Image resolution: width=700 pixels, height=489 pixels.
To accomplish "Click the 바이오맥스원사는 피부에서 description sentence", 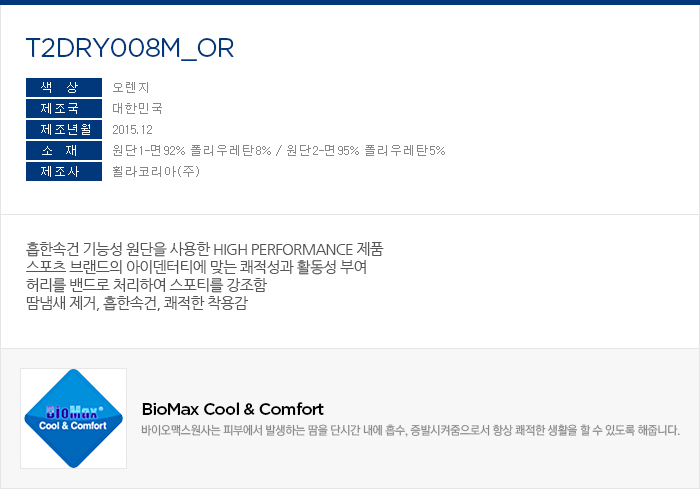I will tap(411, 431).
